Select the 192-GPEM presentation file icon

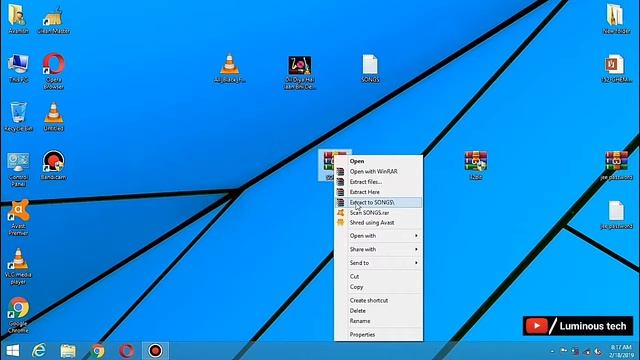tap(616, 68)
